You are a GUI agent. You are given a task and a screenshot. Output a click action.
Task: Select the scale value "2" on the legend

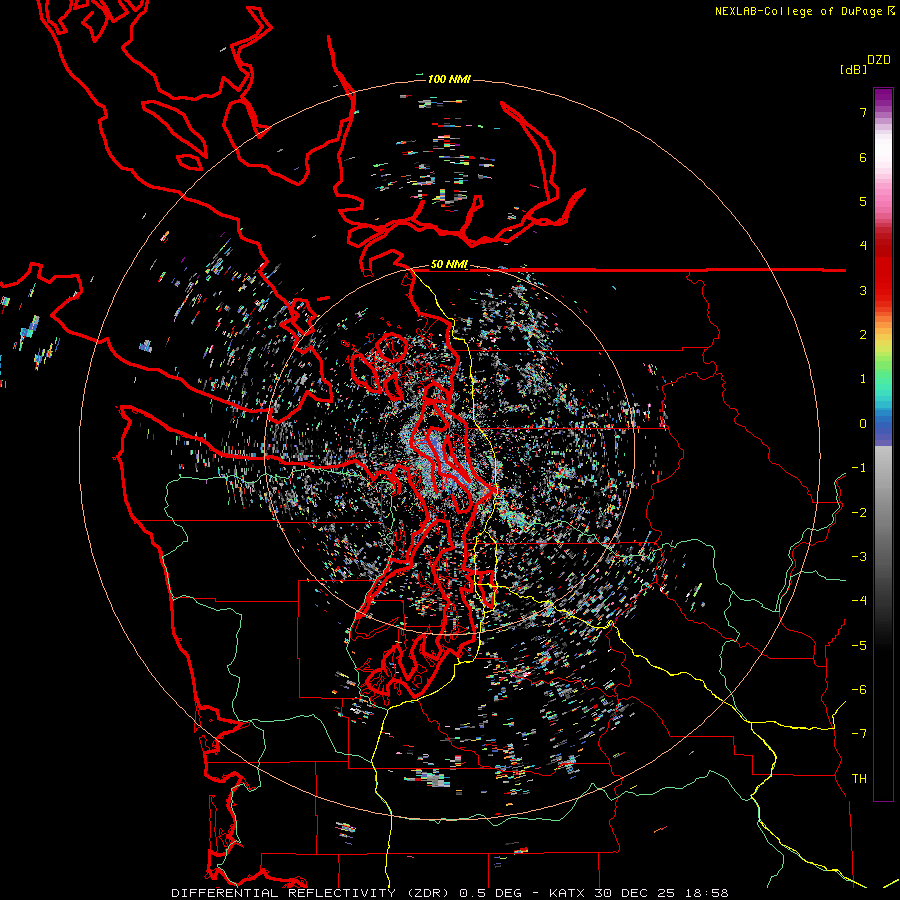click(x=863, y=335)
